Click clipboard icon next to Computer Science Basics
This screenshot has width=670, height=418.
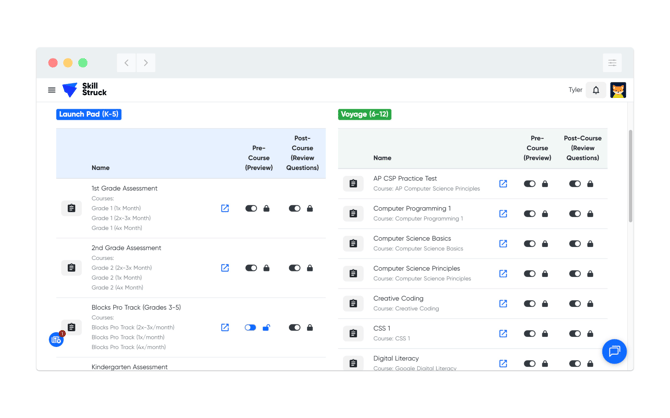click(353, 244)
